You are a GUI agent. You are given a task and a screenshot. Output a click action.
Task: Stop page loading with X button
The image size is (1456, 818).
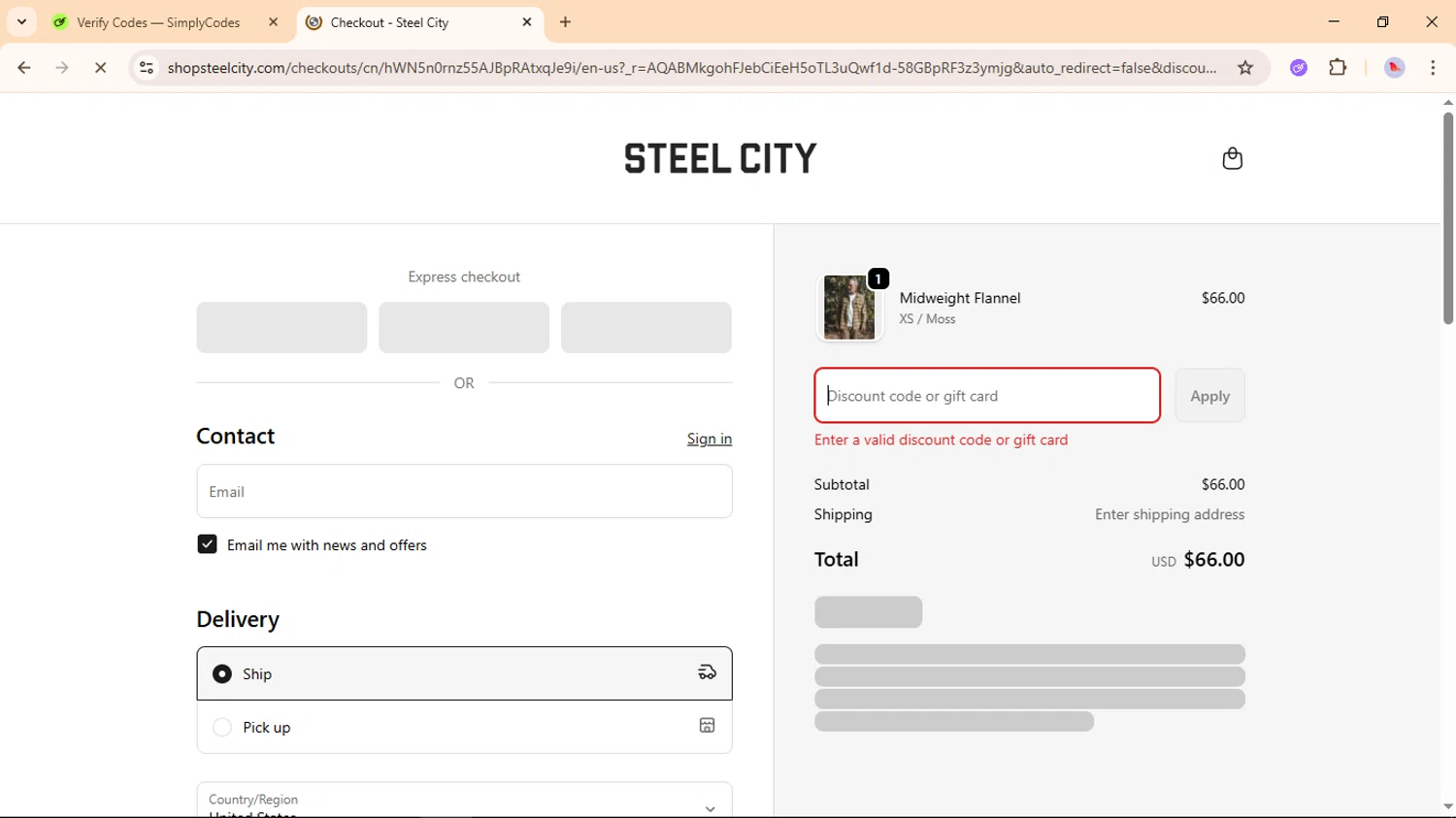point(100,68)
